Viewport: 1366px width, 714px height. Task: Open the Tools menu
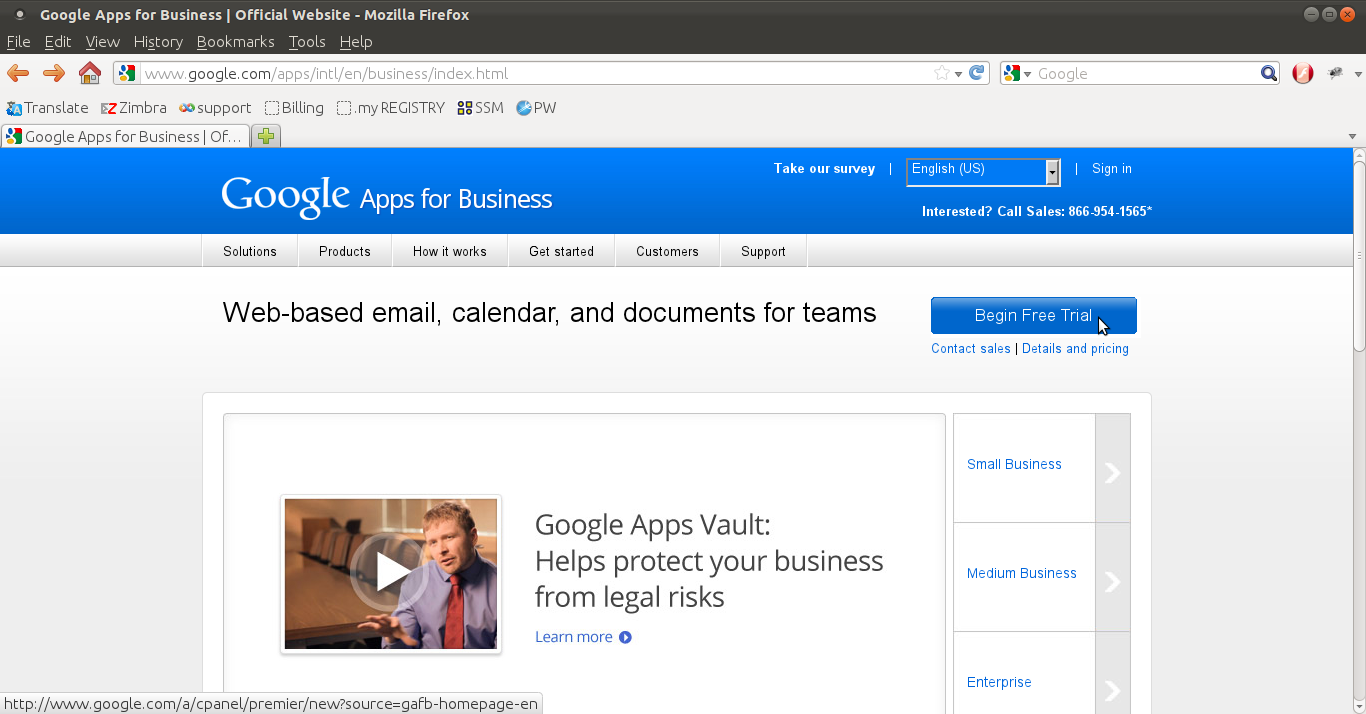coord(307,42)
